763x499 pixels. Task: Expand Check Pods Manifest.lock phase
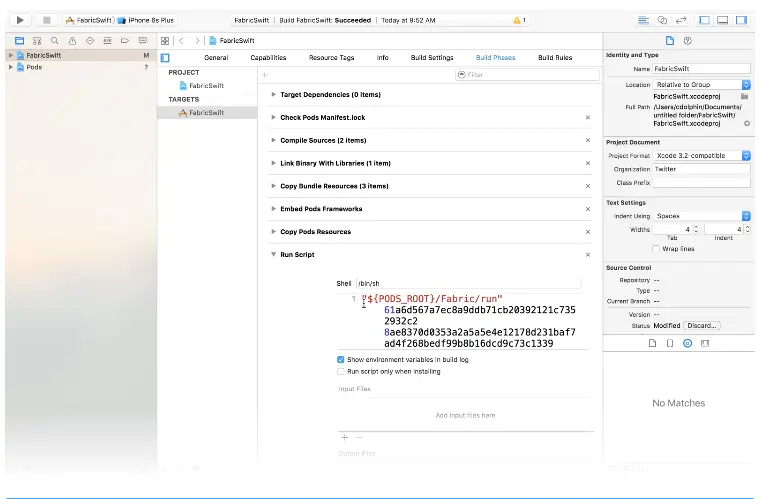[x=273, y=117]
